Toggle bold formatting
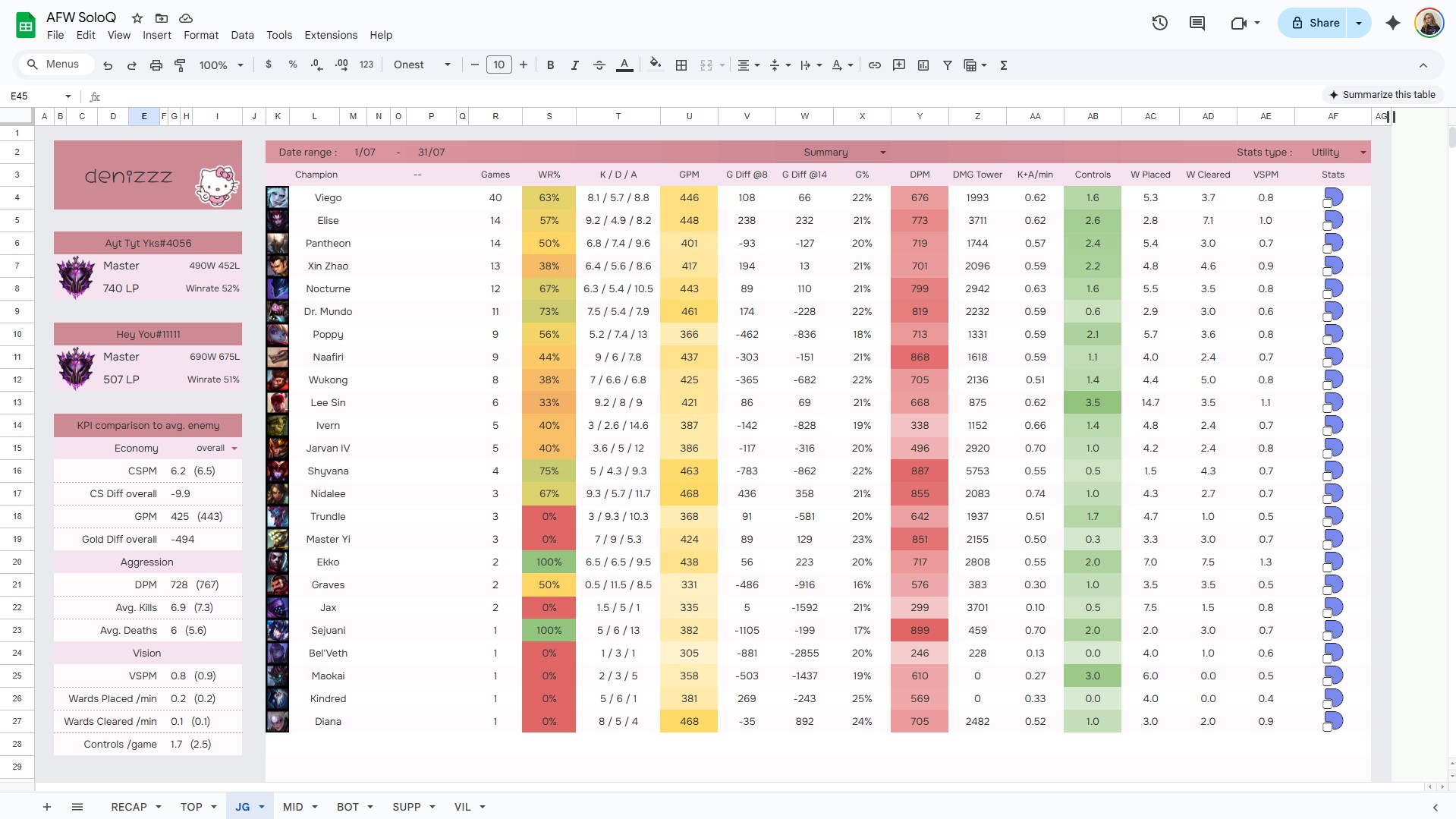 coord(550,65)
